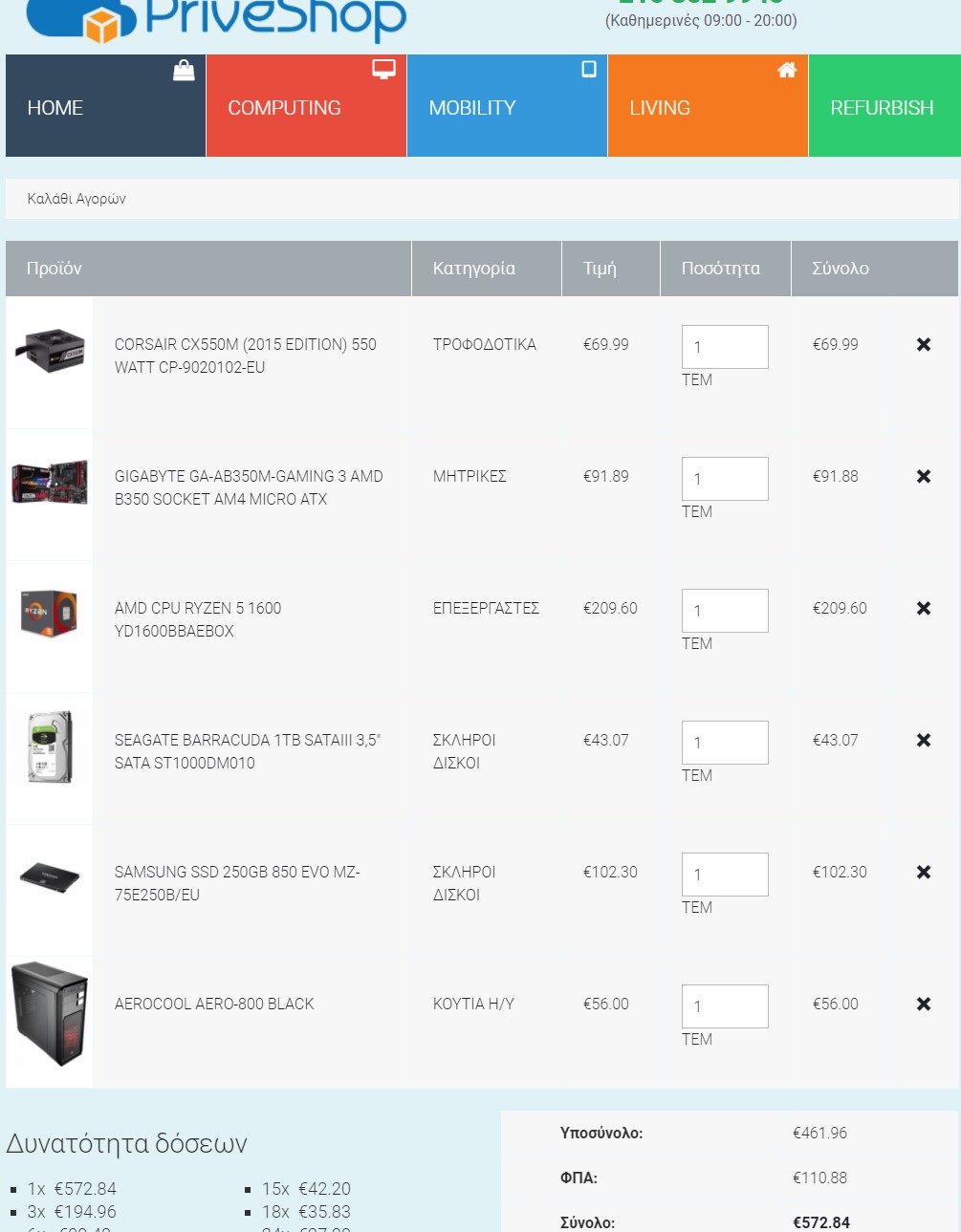The image size is (961, 1232).
Task: Edit the quantity field for SEAGATE BARRACUDA
Action: (725, 743)
